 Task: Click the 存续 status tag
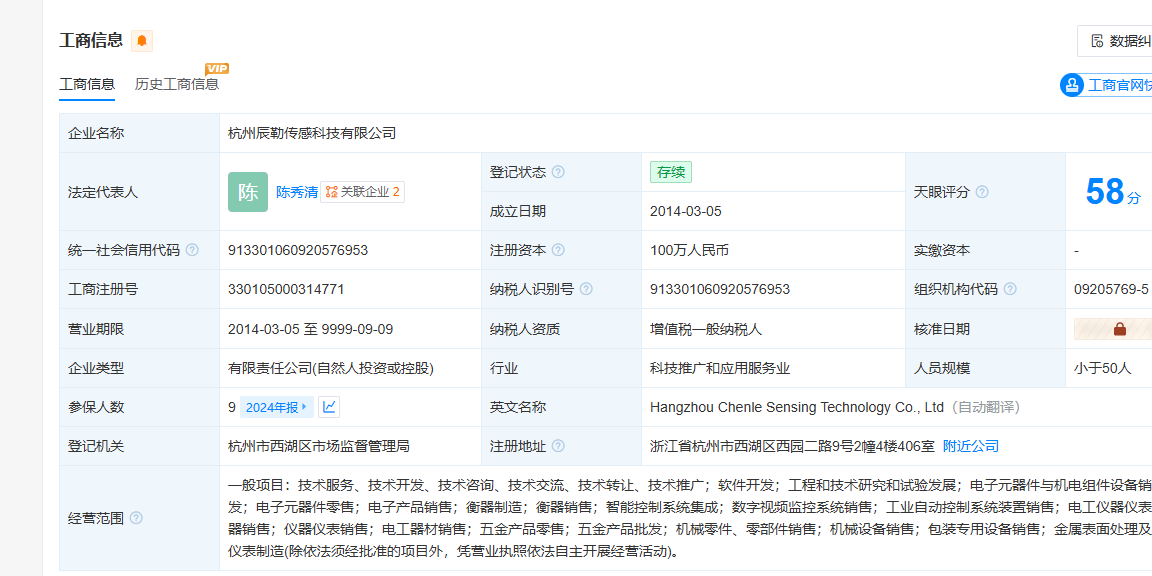671,172
